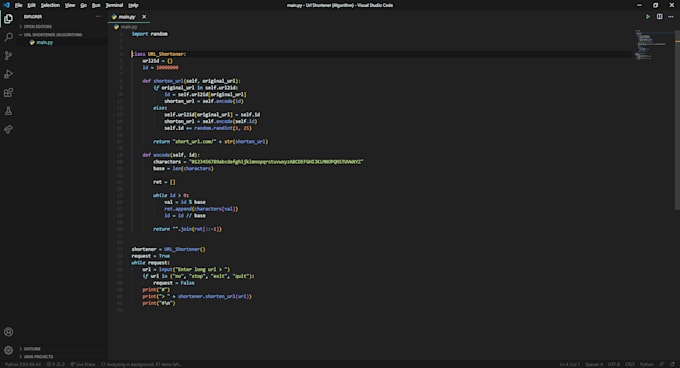This screenshot has height=368, width=680.
Task: Split the editor right
Action: coord(660,16)
